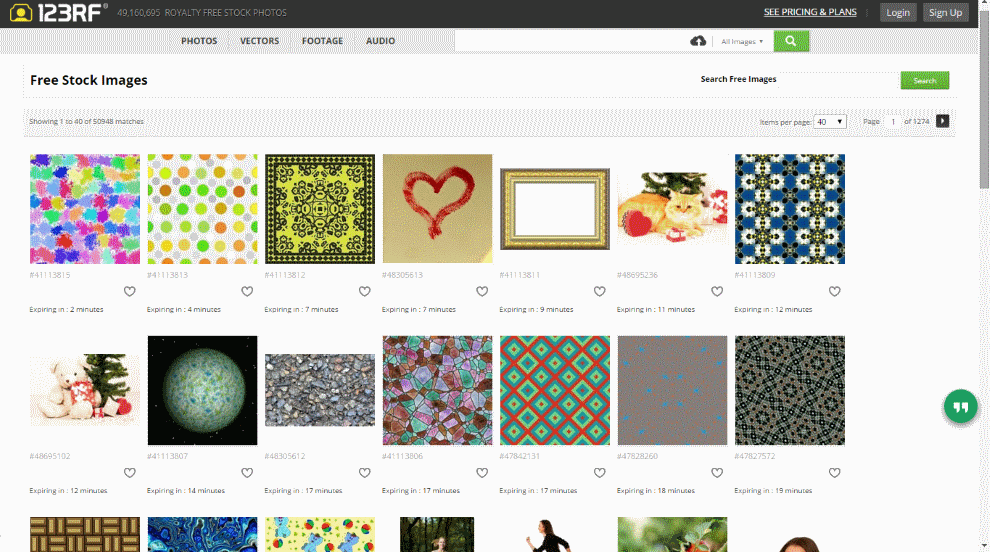Like image #41113809 with heart icon
The height and width of the screenshot is (552, 990).
[834, 291]
